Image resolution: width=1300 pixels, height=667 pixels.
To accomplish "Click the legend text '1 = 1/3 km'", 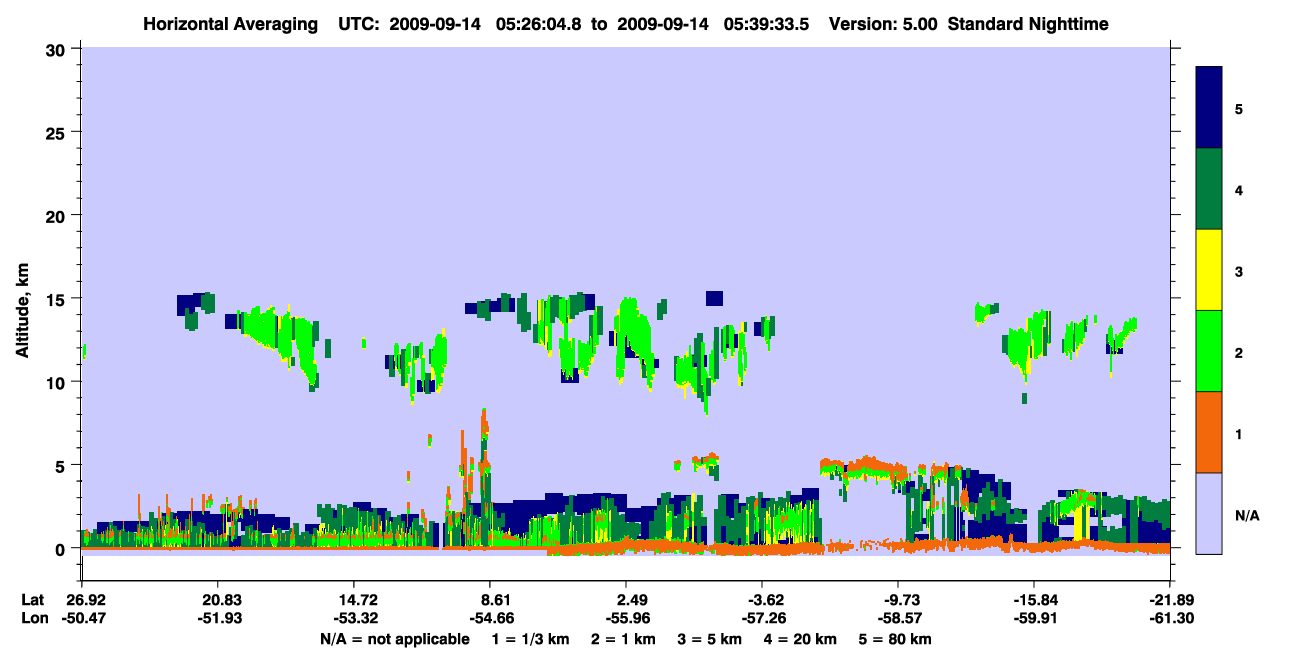I will [530, 638].
